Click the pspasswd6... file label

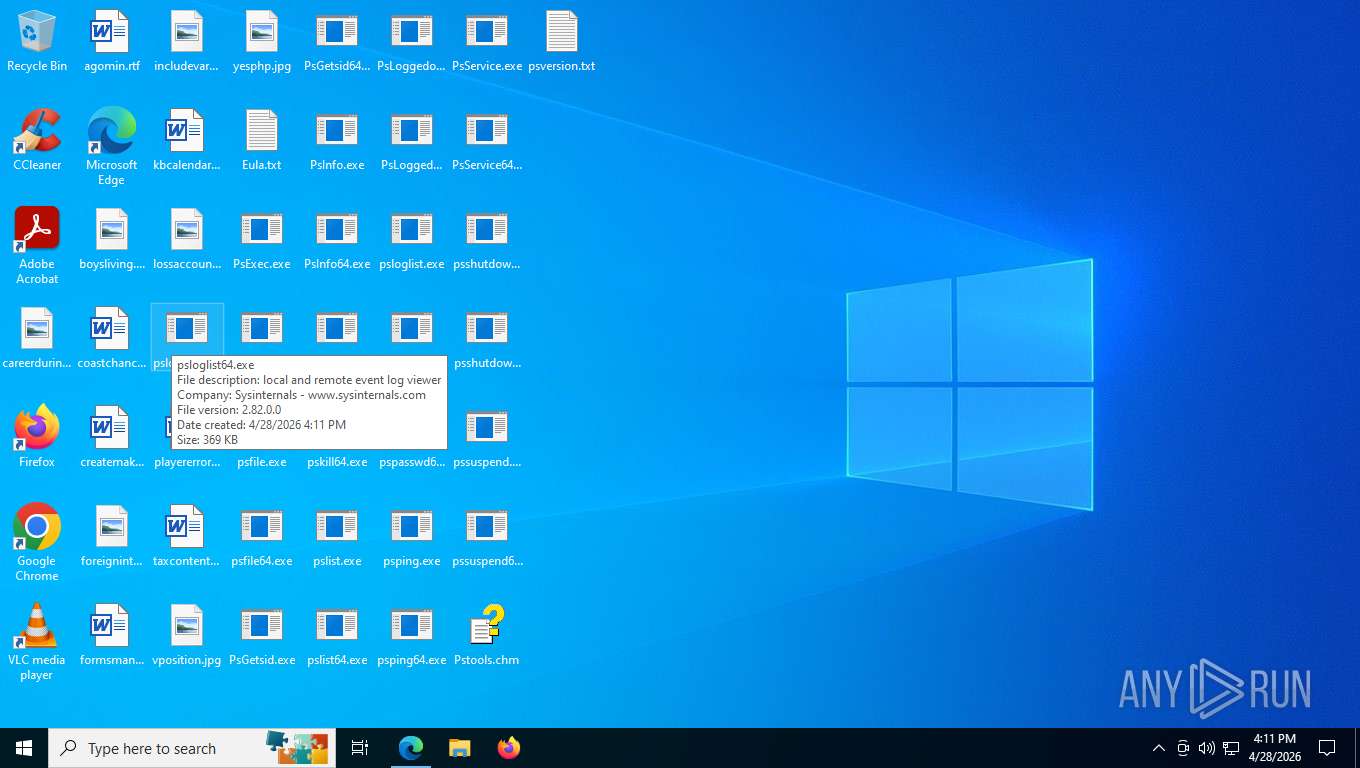[x=412, y=462]
